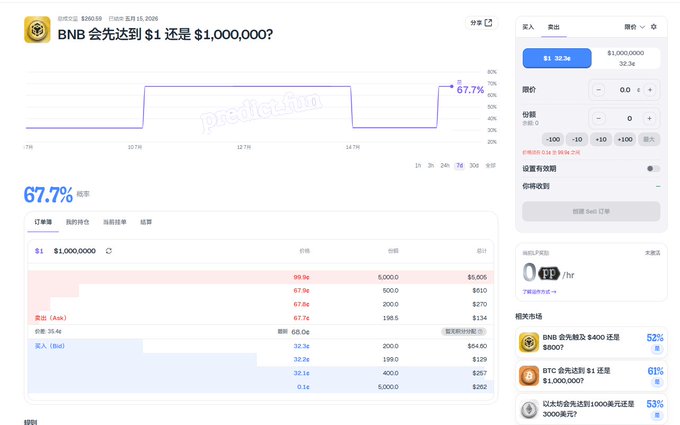Add 100 shares with +100 button
The image size is (680, 425).
pyautogui.click(x=625, y=139)
